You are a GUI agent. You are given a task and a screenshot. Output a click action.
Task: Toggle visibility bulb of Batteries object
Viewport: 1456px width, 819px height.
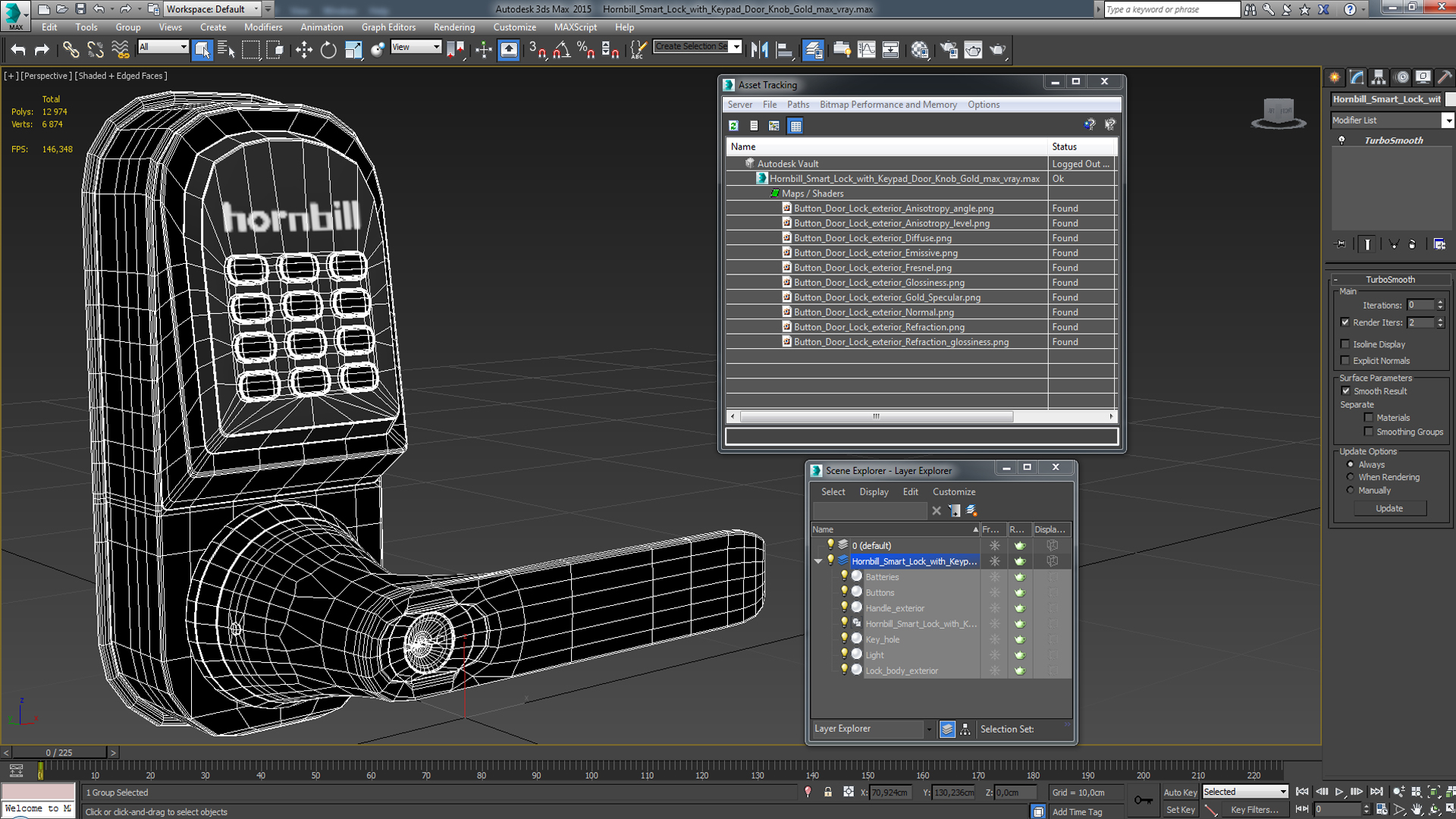coord(844,576)
